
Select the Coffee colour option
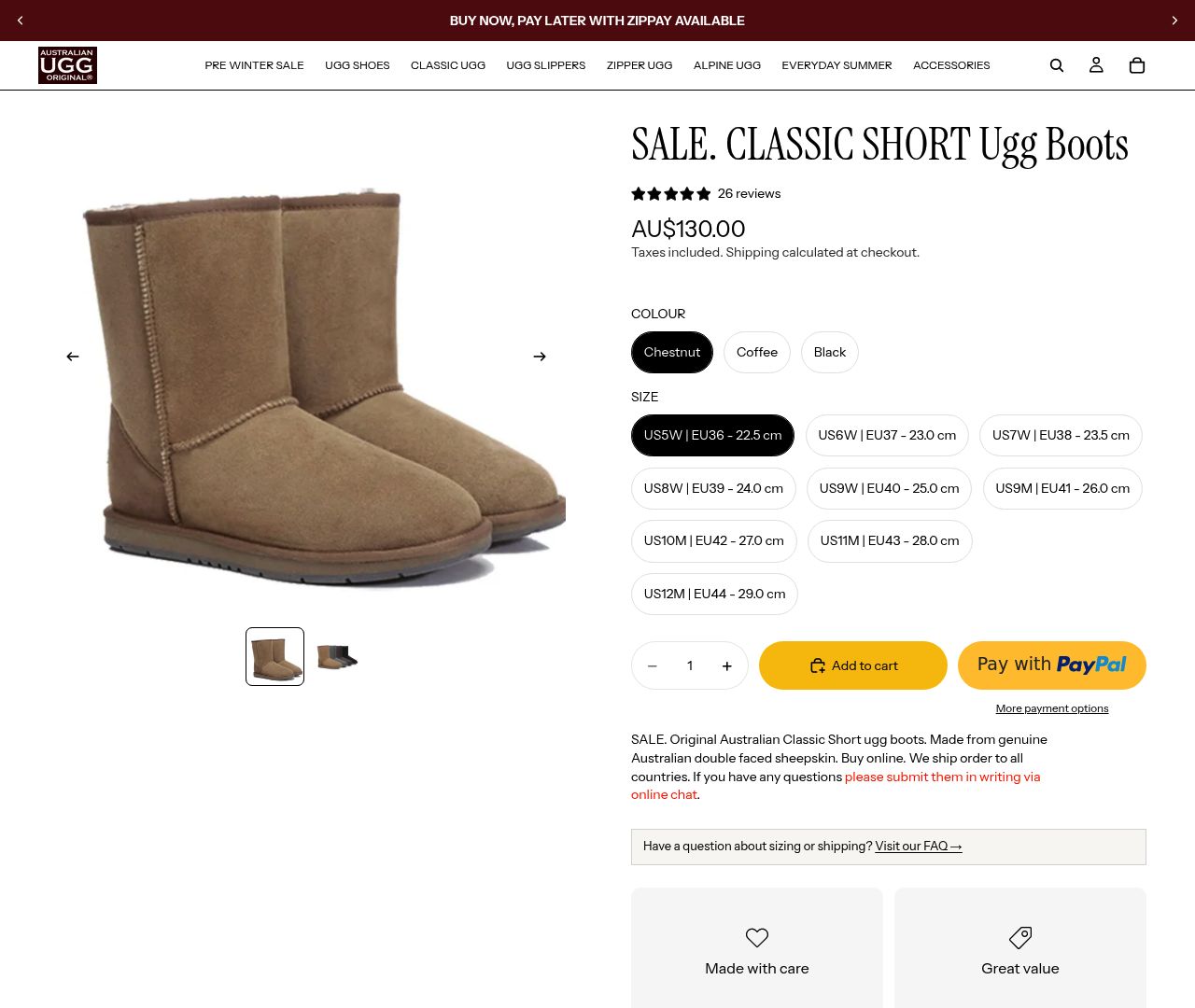tap(757, 353)
